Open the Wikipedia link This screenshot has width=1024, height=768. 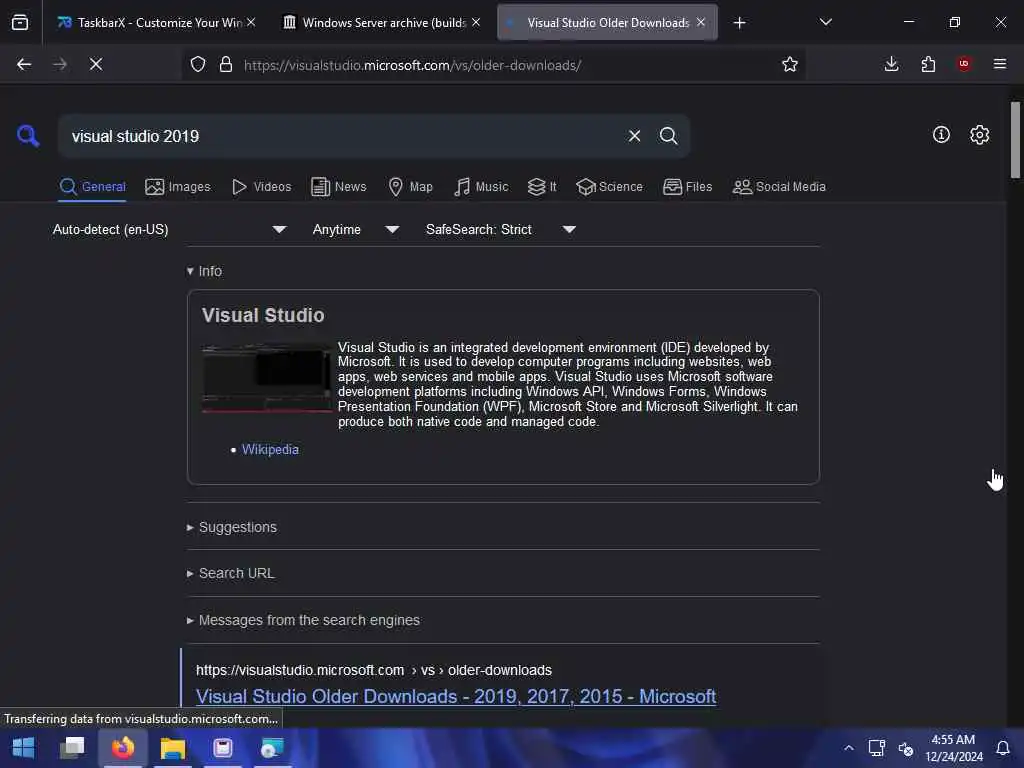[x=270, y=450]
